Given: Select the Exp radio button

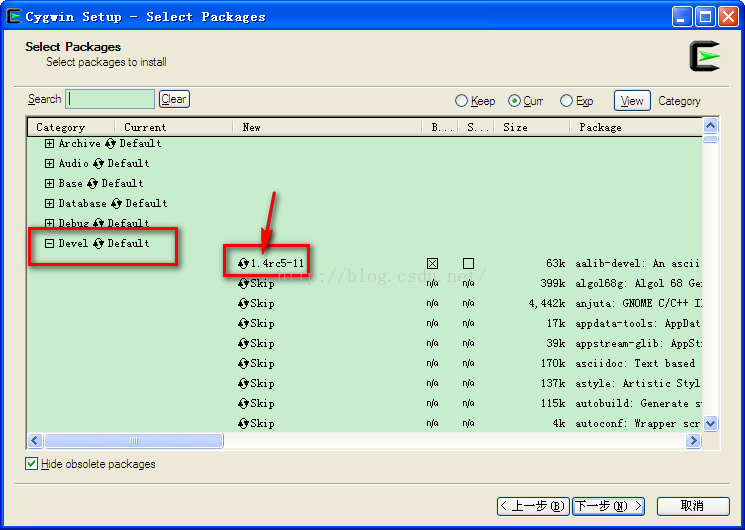Looking at the screenshot, I should click(566, 101).
